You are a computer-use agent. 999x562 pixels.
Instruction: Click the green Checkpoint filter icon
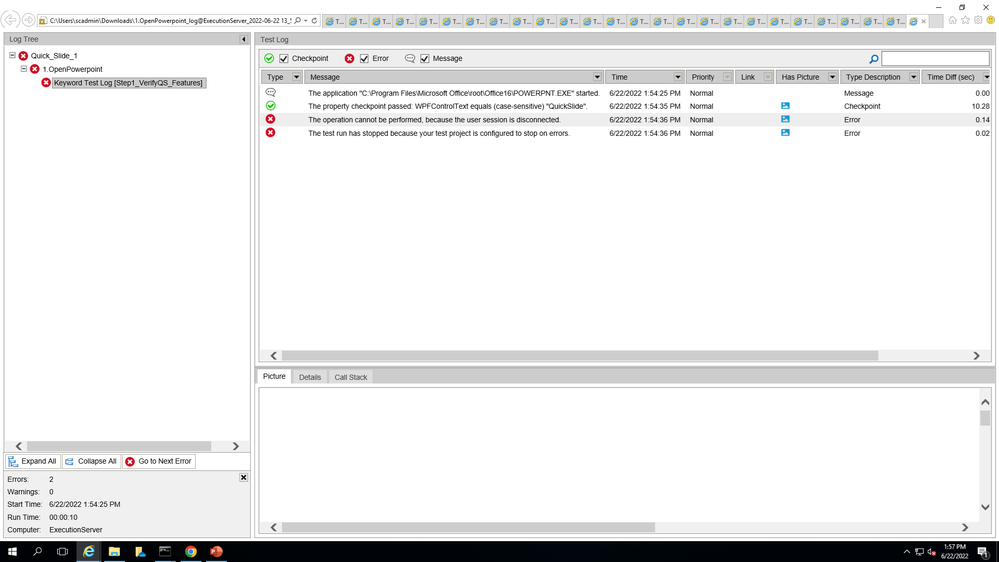click(x=270, y=59)
